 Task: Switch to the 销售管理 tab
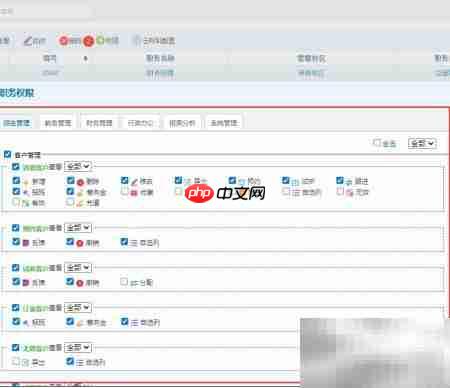point(58,123)
